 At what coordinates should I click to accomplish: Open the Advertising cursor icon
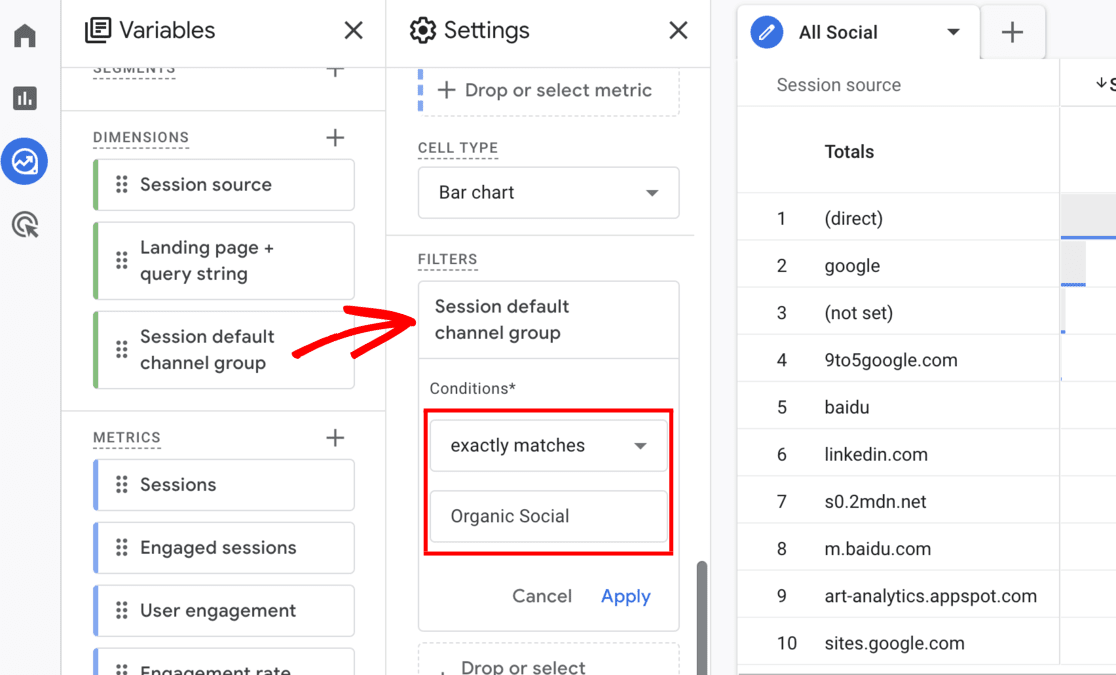[x=25, y=225]
